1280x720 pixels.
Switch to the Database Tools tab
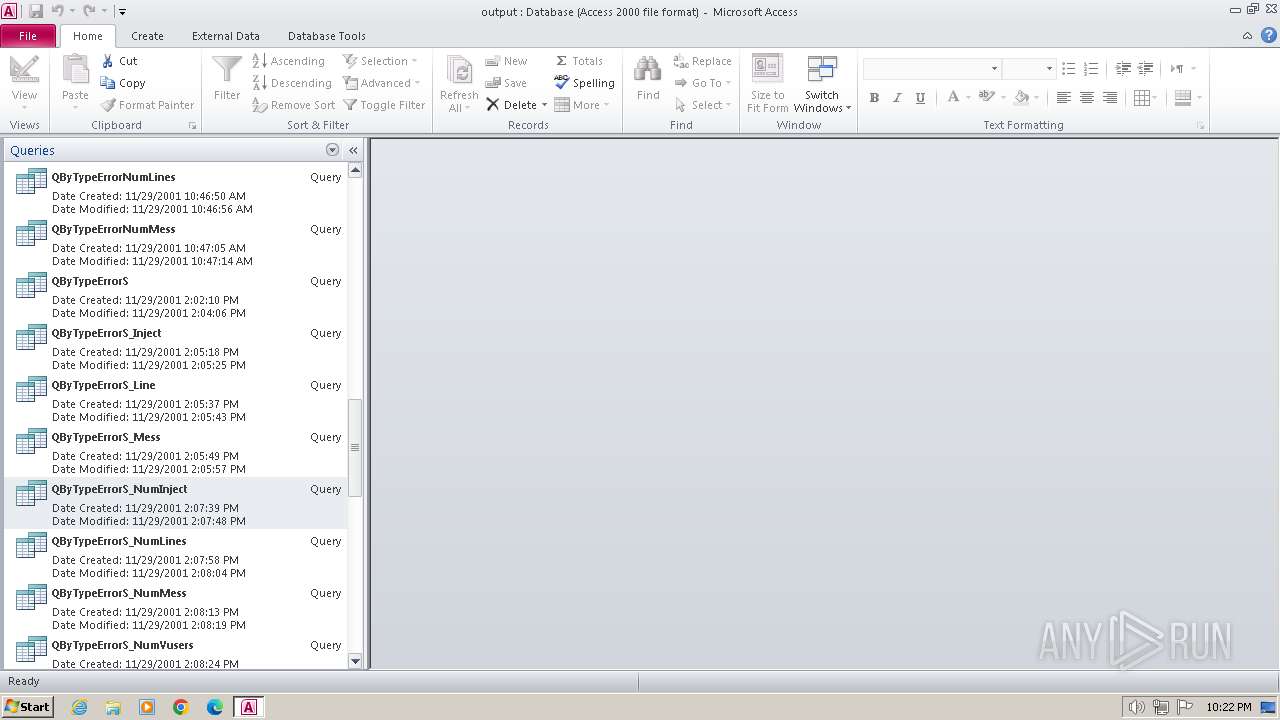(x=327, y=36)
